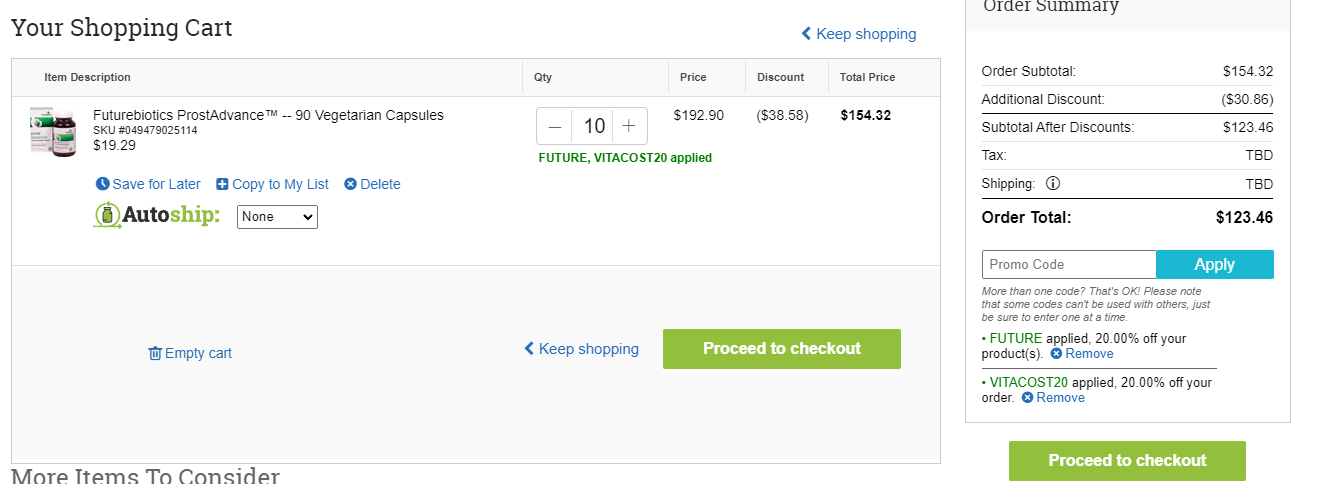
Task: Open Futurebiotics ProstAdvance product link
Action: tap(268, 115)
